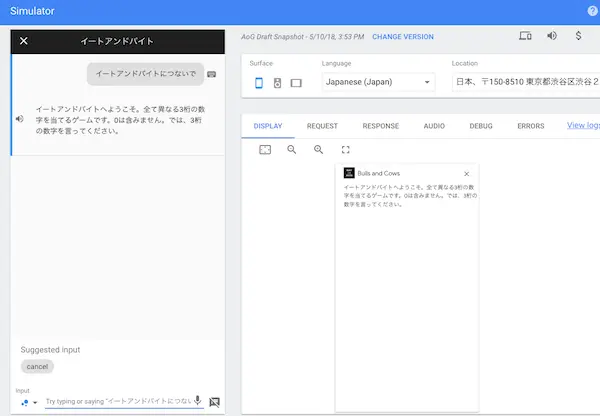Toggle the top bar audio volume icon
Screen dimensions: 600x416
coord(552,36)
